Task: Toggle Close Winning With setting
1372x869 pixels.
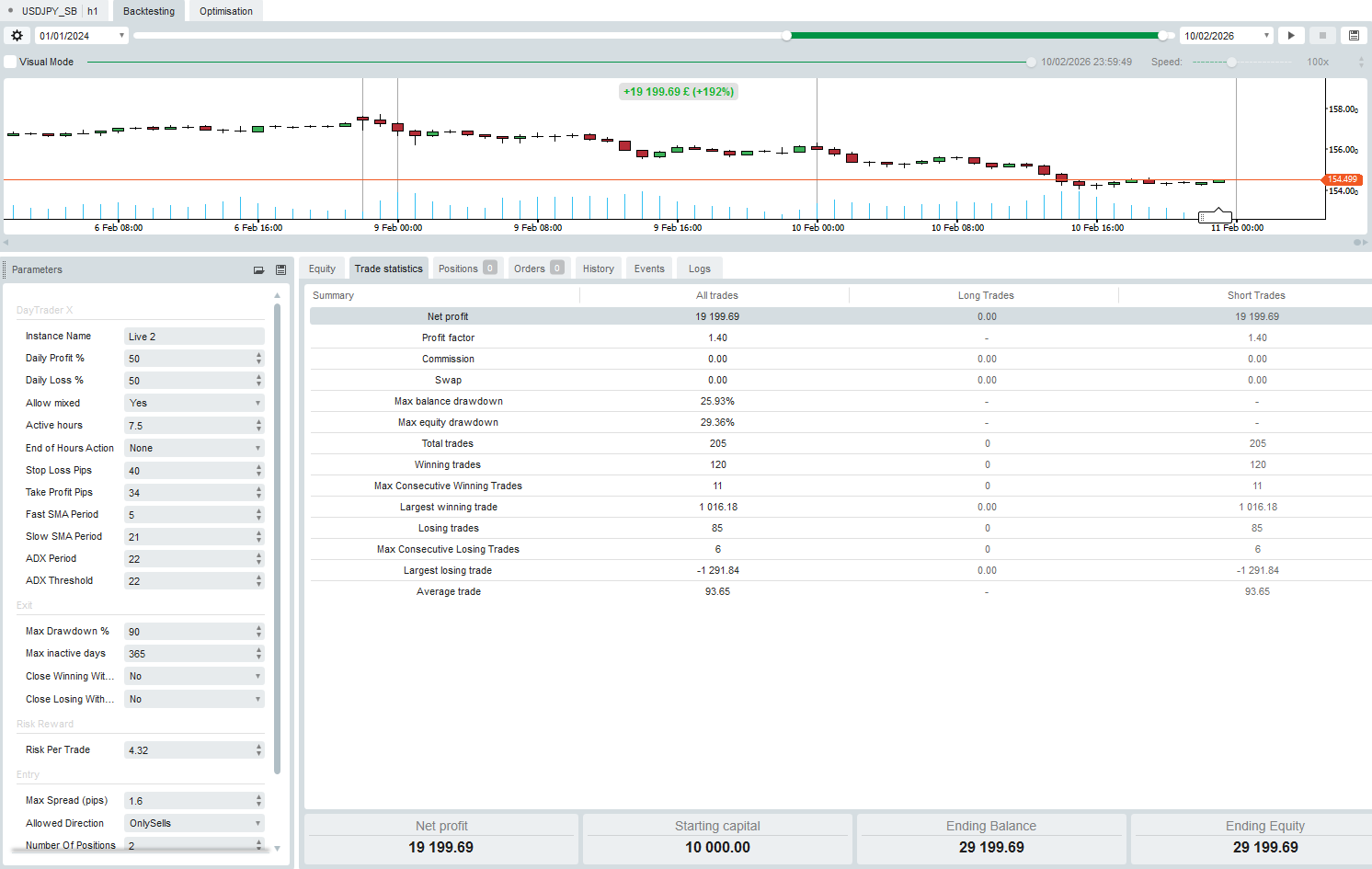Action: click(x=194, y=676)
